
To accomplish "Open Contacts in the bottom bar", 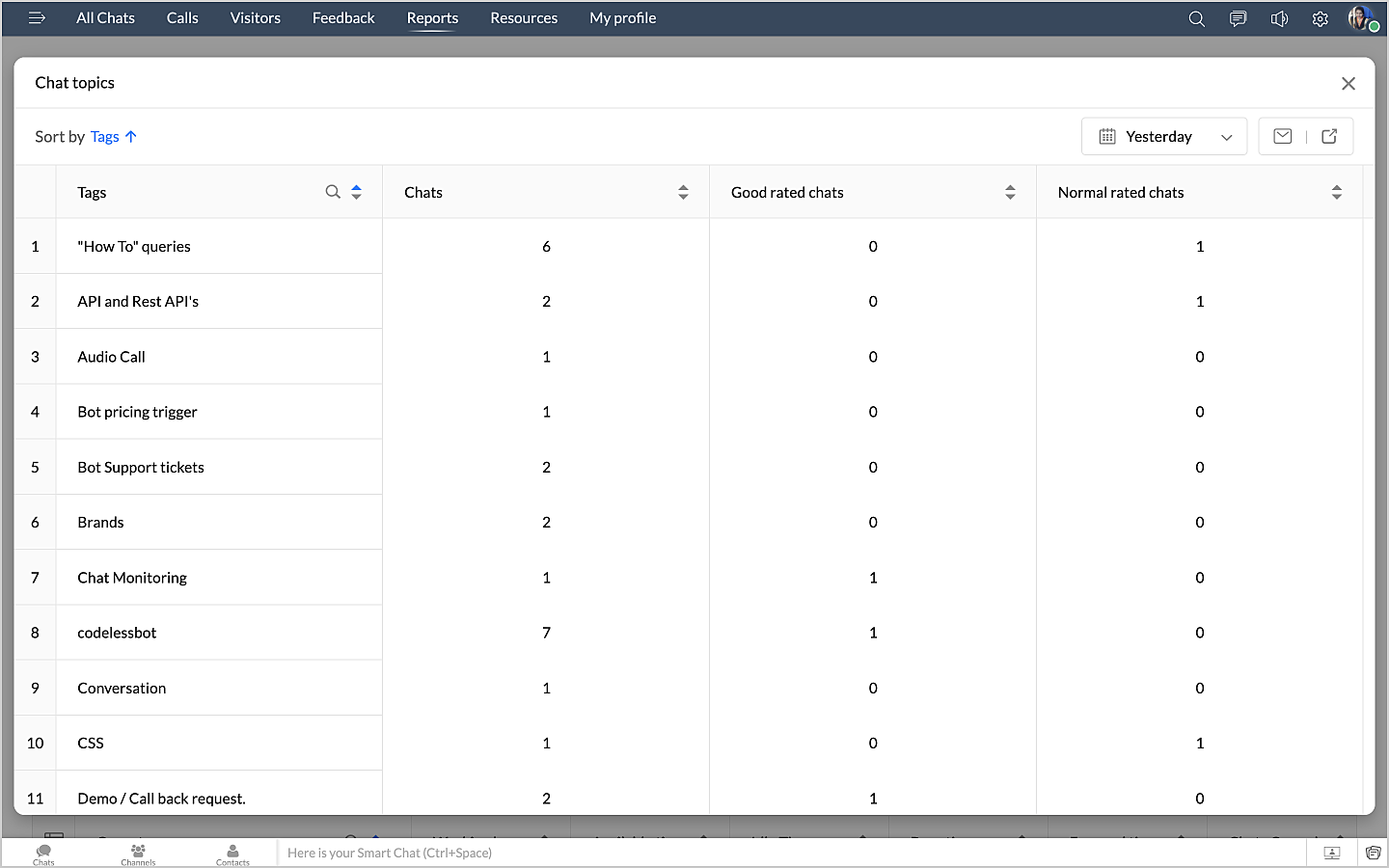I will (x=232, y=854).
